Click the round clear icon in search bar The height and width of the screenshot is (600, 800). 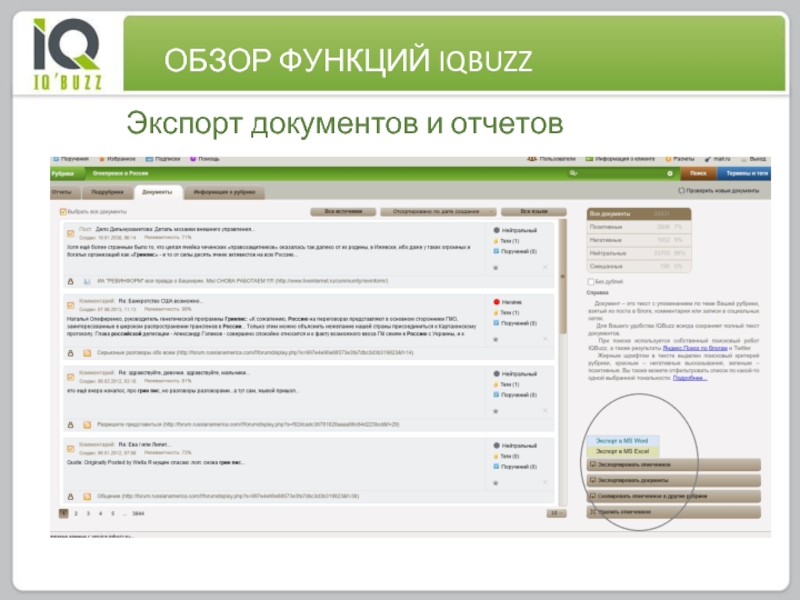pyautogui.click(x=670, y=173)
